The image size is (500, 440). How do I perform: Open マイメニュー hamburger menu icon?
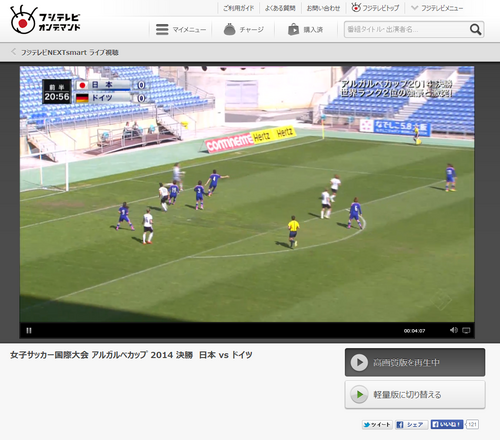click(x=162, y=29)
